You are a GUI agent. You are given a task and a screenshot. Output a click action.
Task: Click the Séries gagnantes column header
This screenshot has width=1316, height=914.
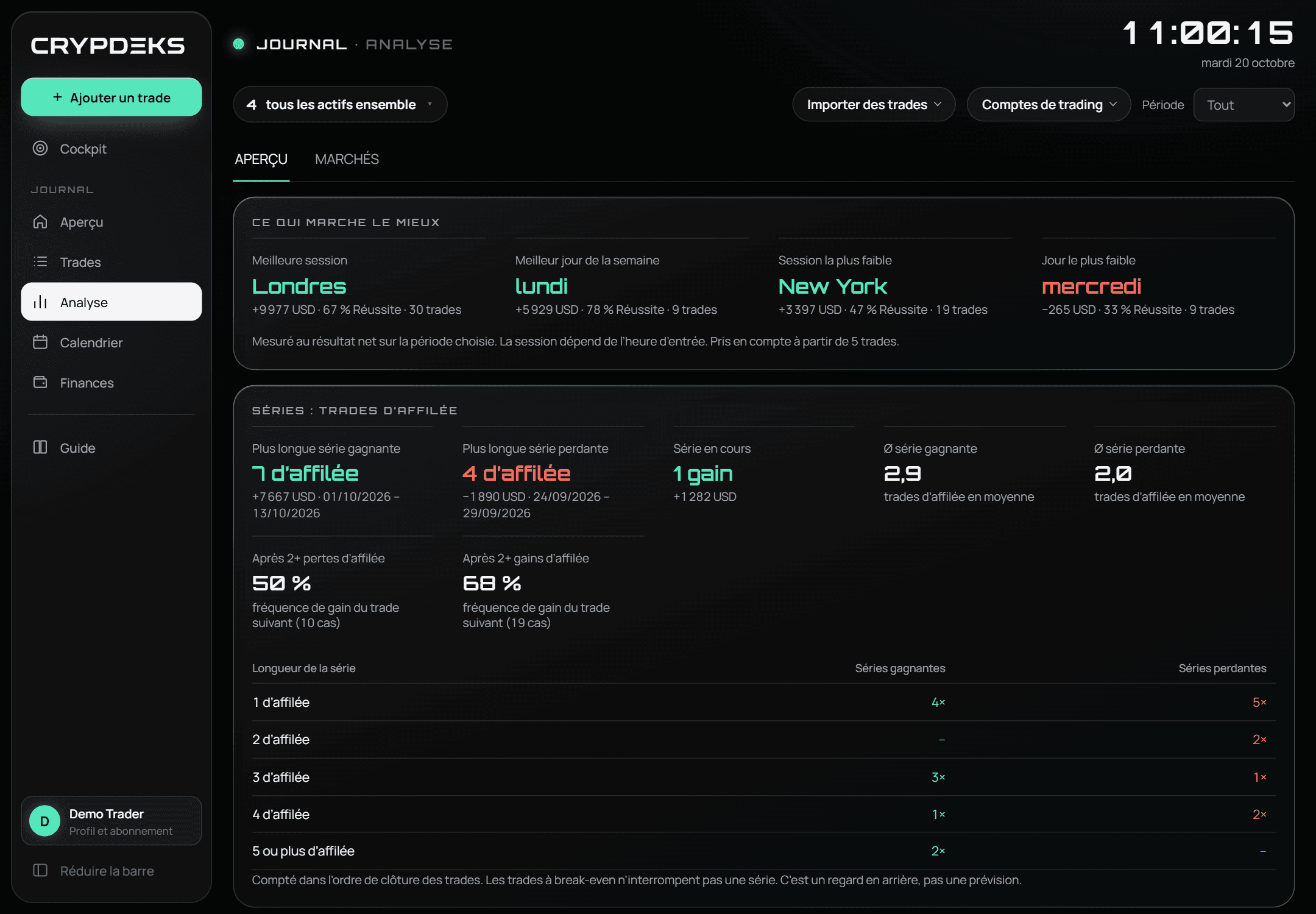tap(900, 668)
